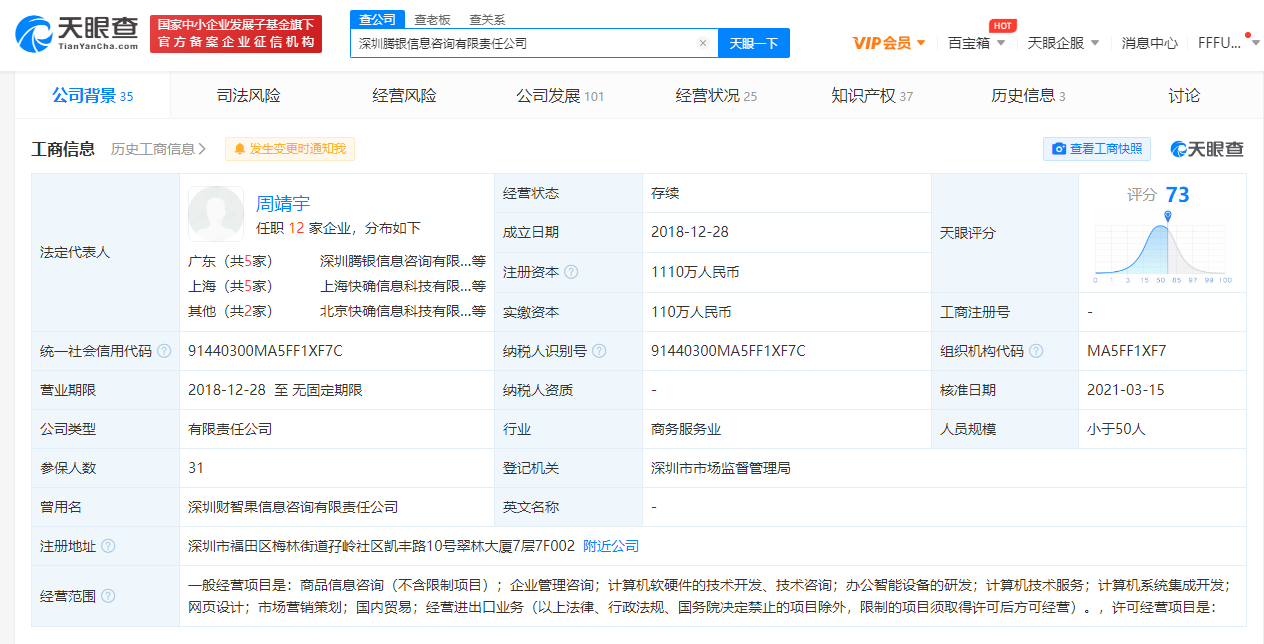1264x644 pixels.
Task: Select the 查公司 search mode tab
Action: [378, 19]
